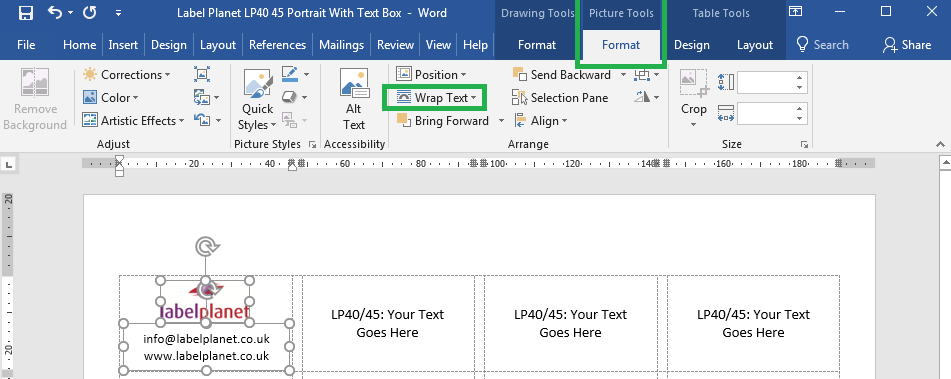Open the File menu
951x379 pixels.
26,45
